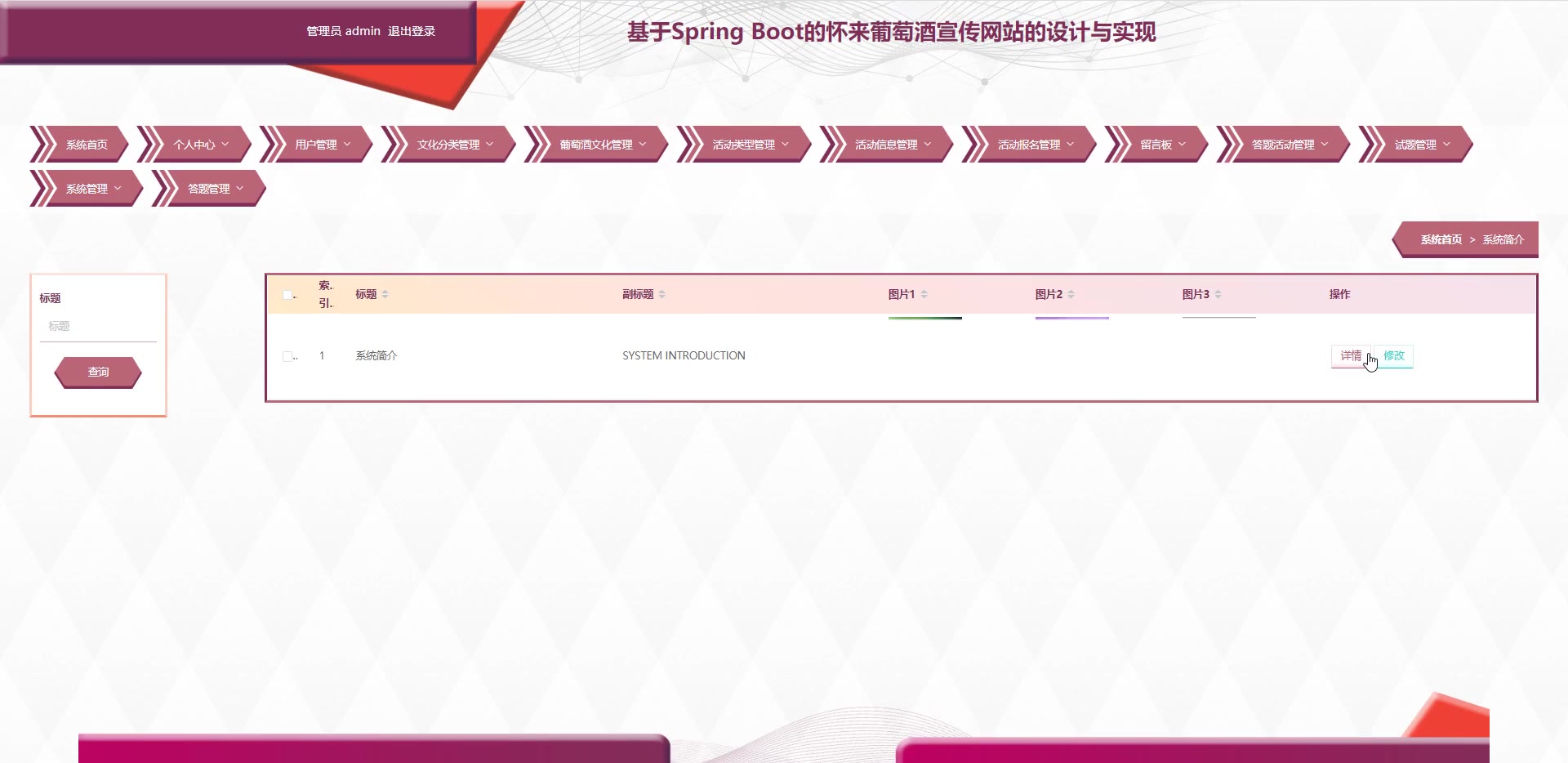Click the 副标题 column sort arrows

(x=661, y=294)
